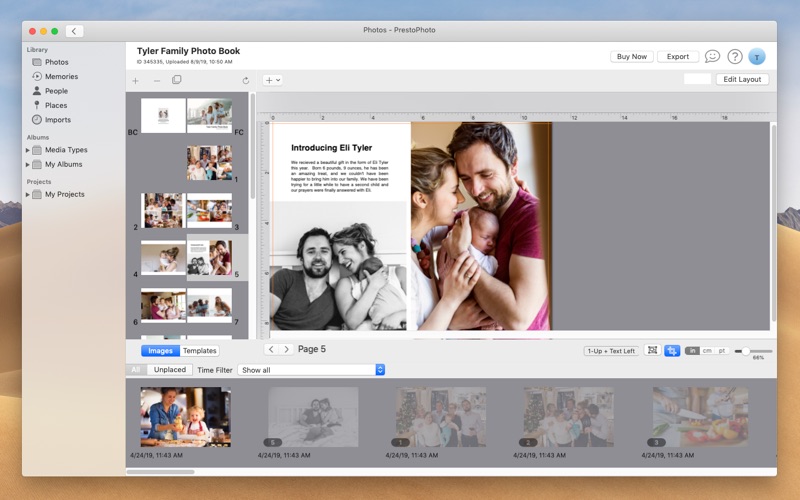Switch to the Templates tab
800x500 pixels.
pos(200,351)
